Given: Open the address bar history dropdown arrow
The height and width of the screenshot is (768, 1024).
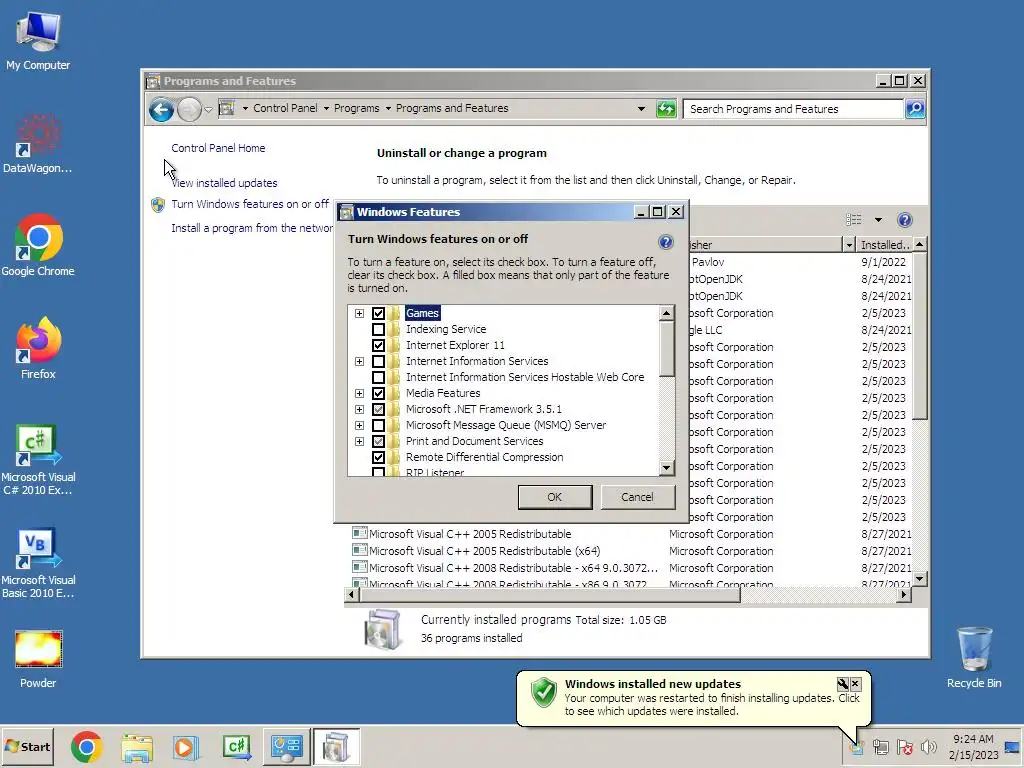Looking at the screenshot, I should pos(641,109).
